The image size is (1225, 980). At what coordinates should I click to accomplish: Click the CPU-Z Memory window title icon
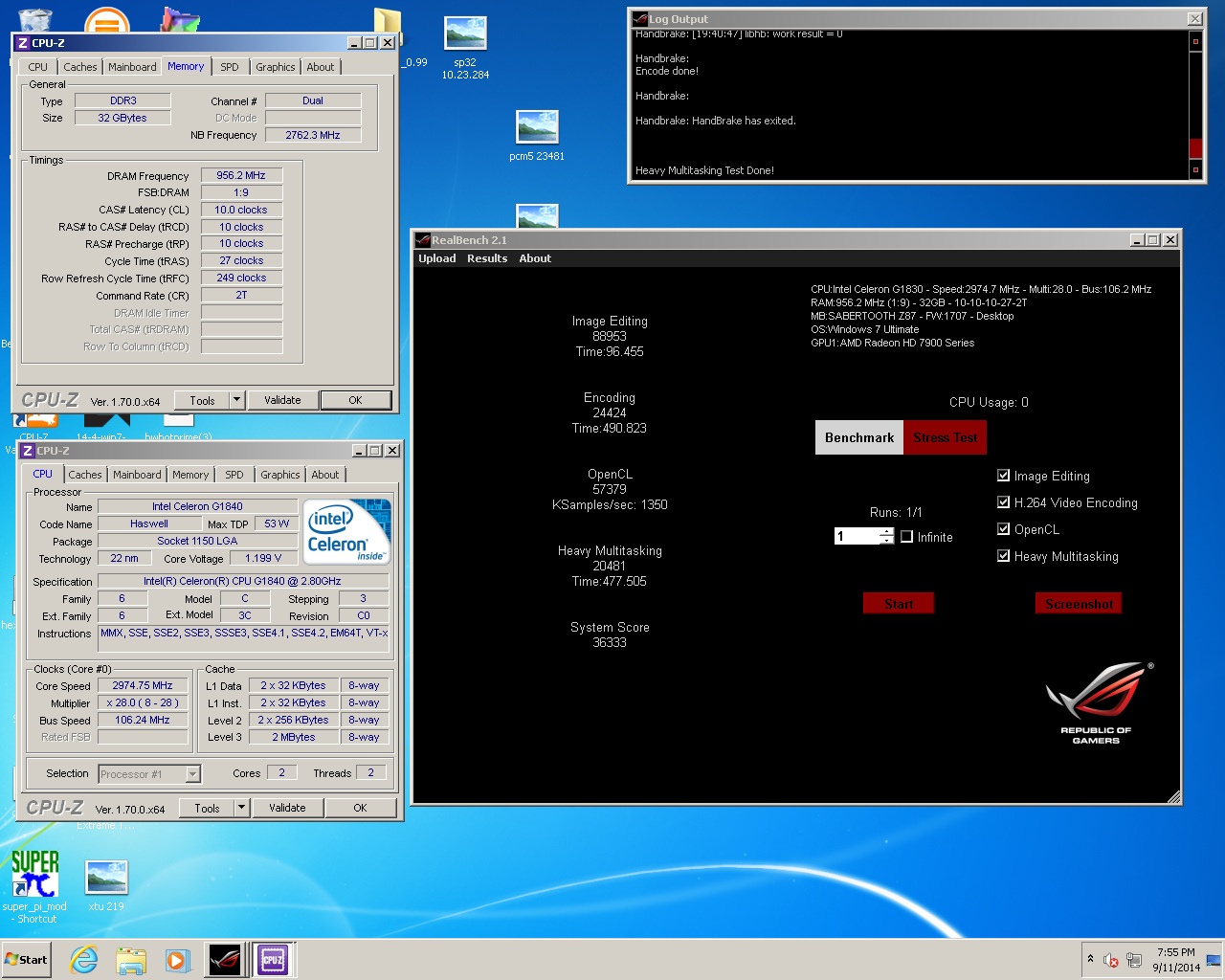click(x=23, y=43)
